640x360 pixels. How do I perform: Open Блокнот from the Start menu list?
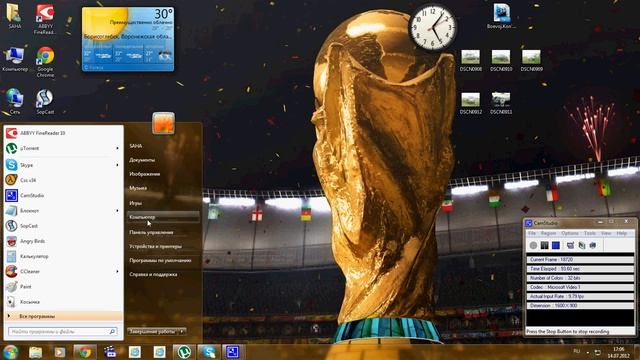(63, 211)
